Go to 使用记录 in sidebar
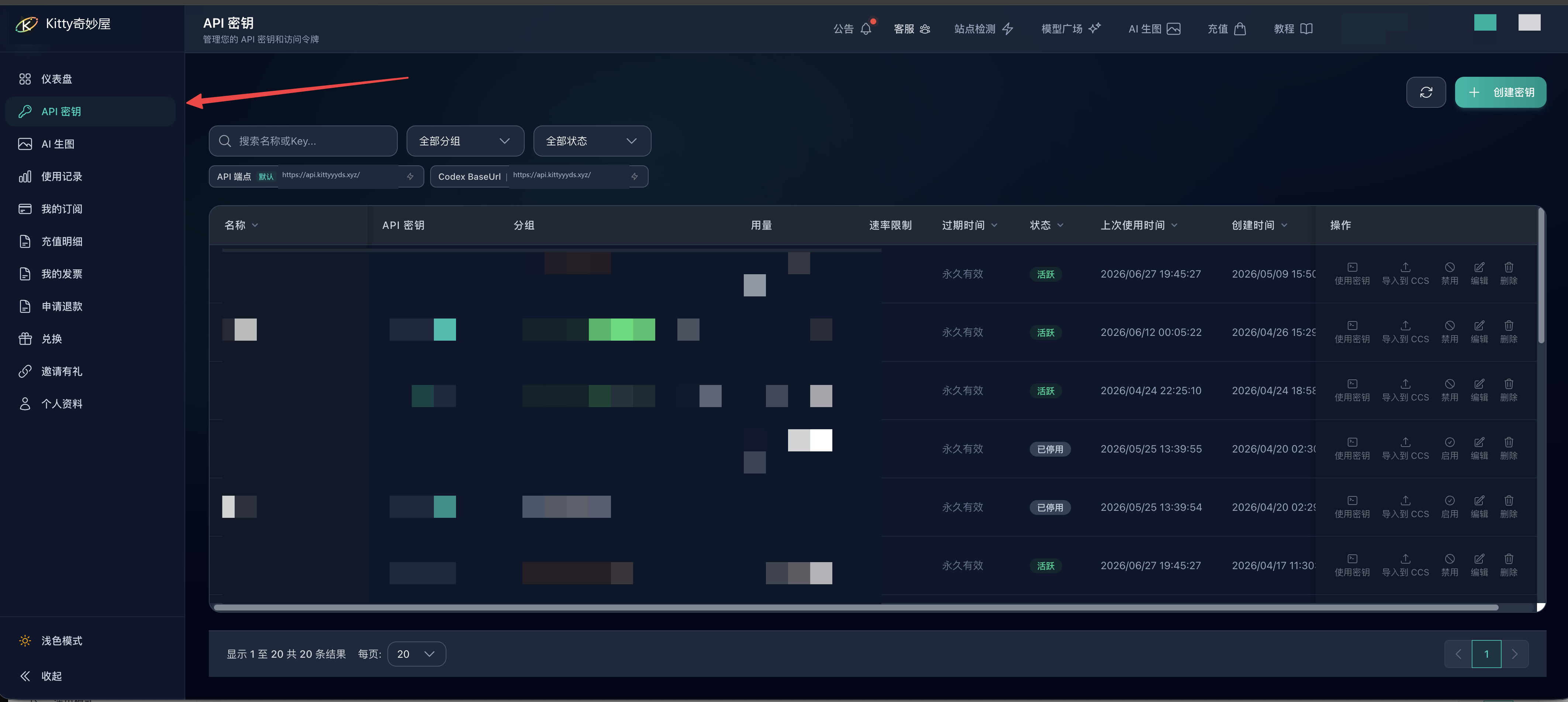Image resolution: width=1568 pixels, height=702 pixels. pos(90,176)
